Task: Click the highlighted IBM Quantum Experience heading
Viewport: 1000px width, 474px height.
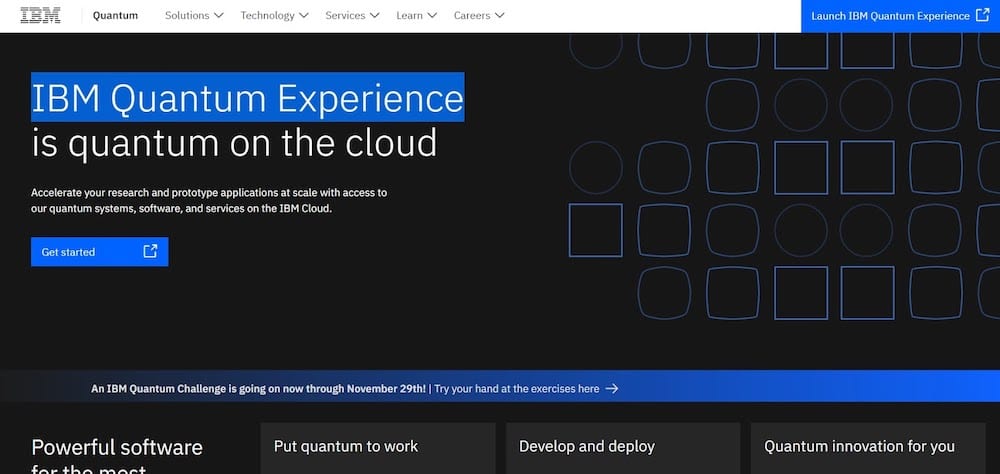Action: click(247, 98)
